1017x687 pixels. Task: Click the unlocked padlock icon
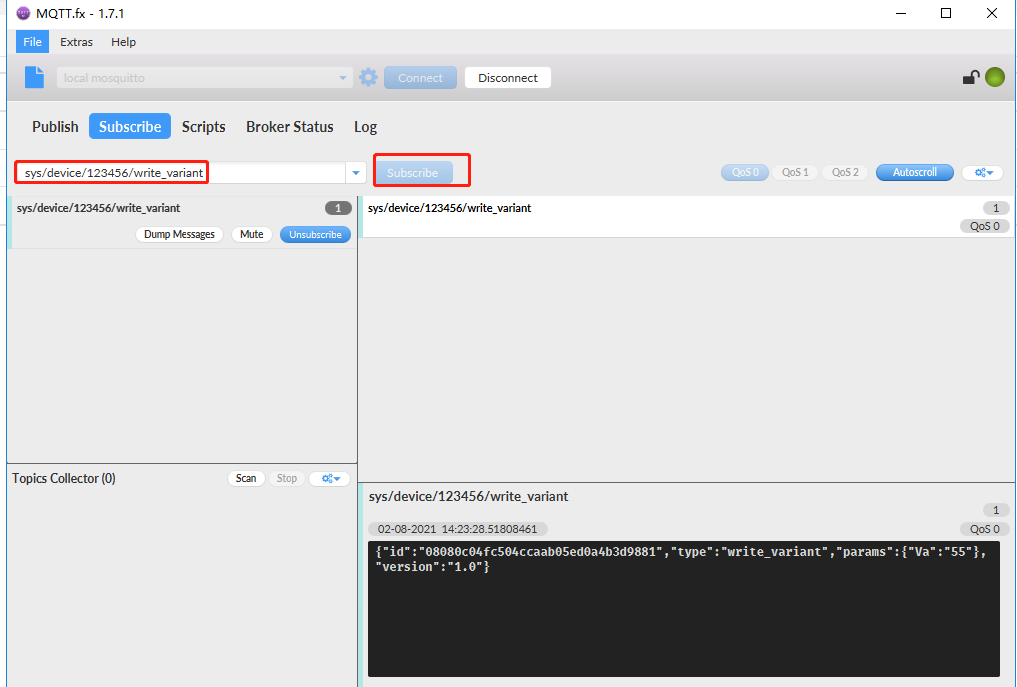(x=970, y=78)
